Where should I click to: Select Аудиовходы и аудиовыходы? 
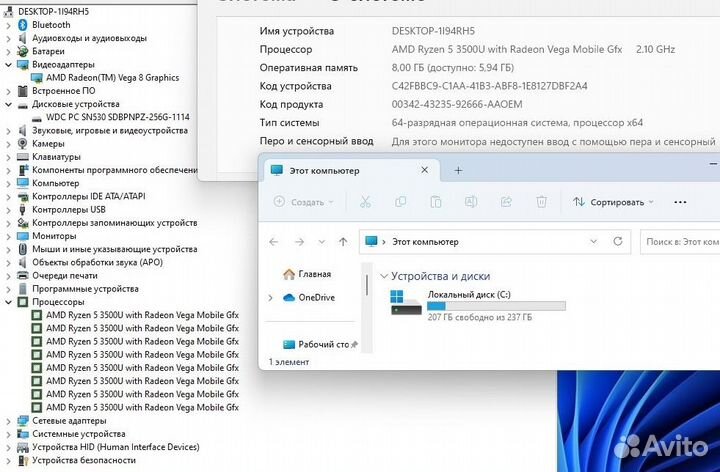[89, 38]
